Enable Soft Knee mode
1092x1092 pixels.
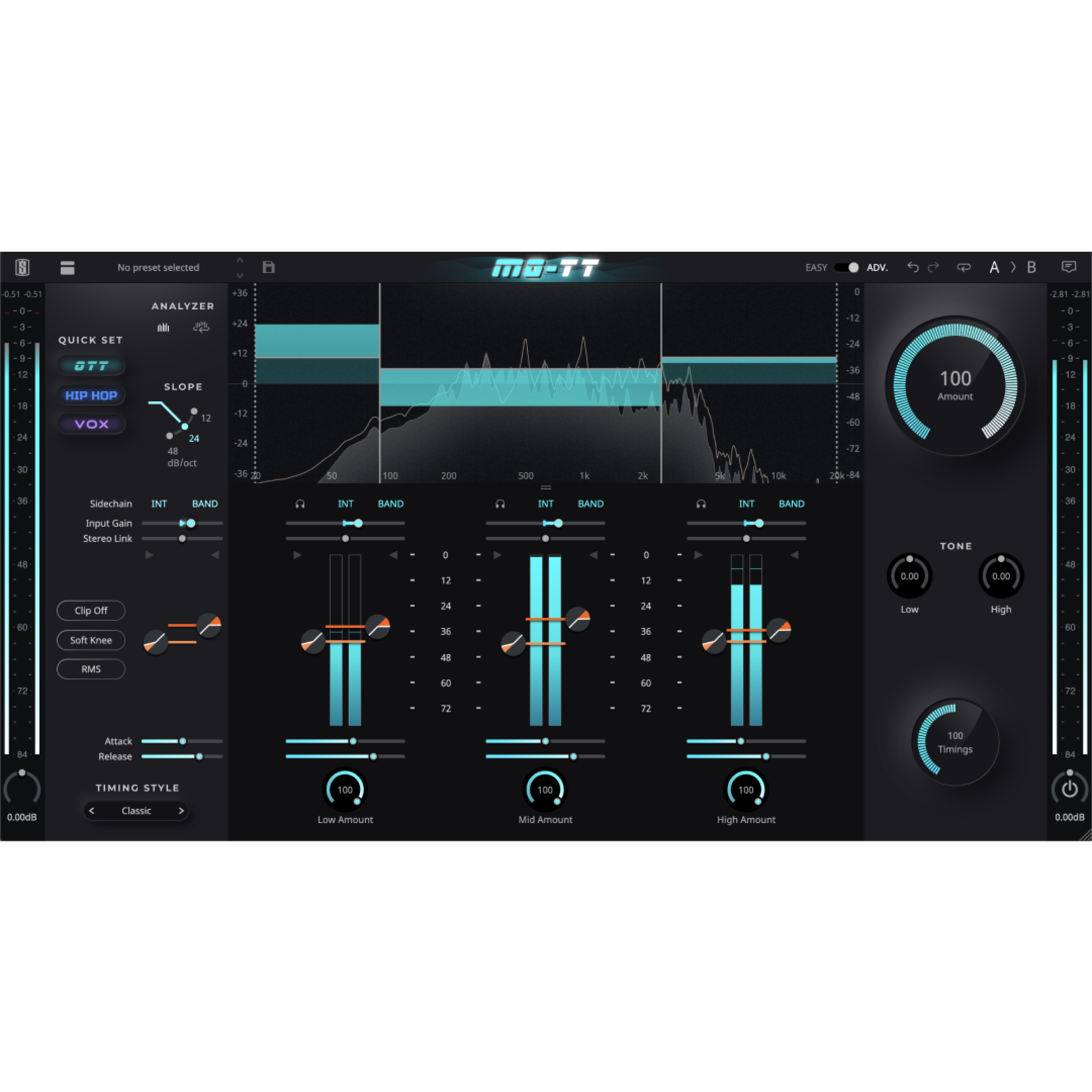pyautogui.click(x=90, y=640)
